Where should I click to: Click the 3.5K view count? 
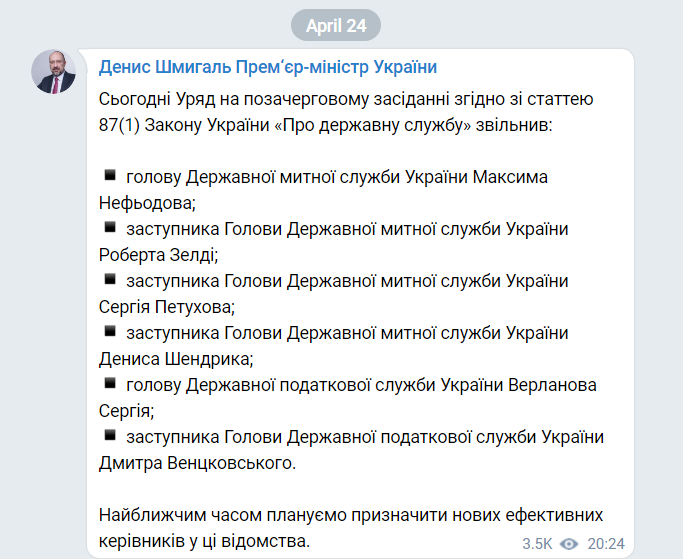(x=537, y=544)
